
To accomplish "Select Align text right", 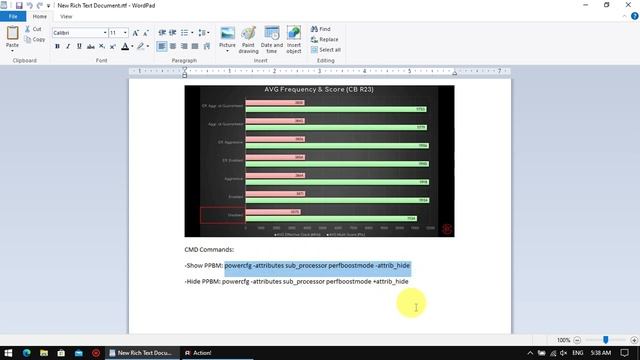I will pyautogui.click(x=184, y=46).
